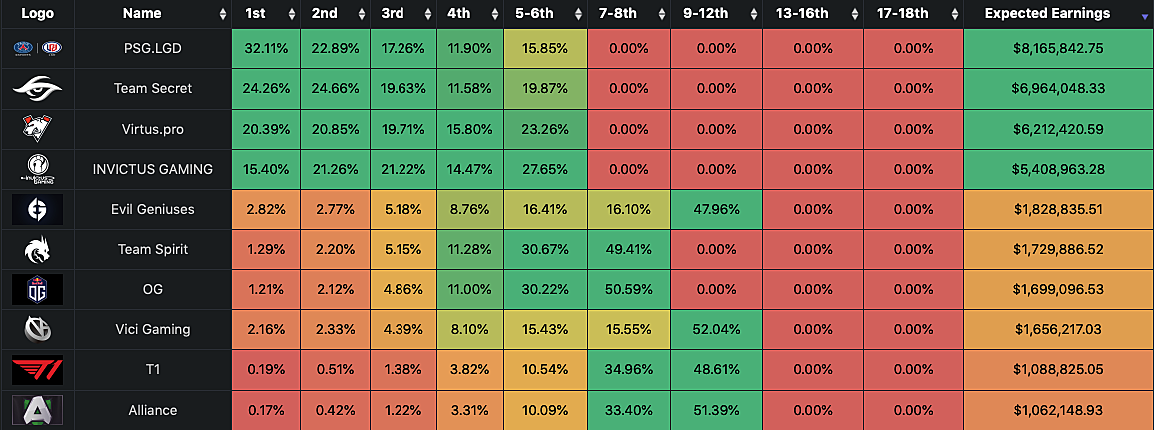This screenshot has width=1154, height=430.
Task: Click Alliance 51.39% 9-12th cell
Action: (x=716, y=410)
